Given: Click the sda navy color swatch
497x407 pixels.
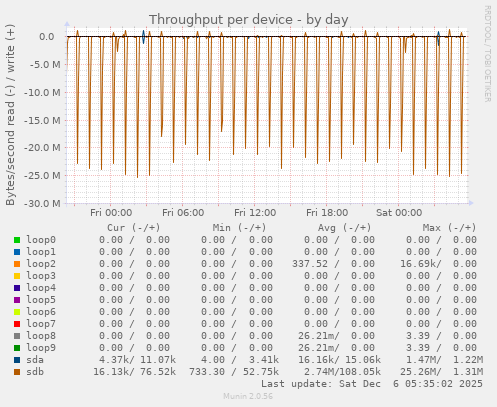Looking at the screenshot, I should coord(17,360).
